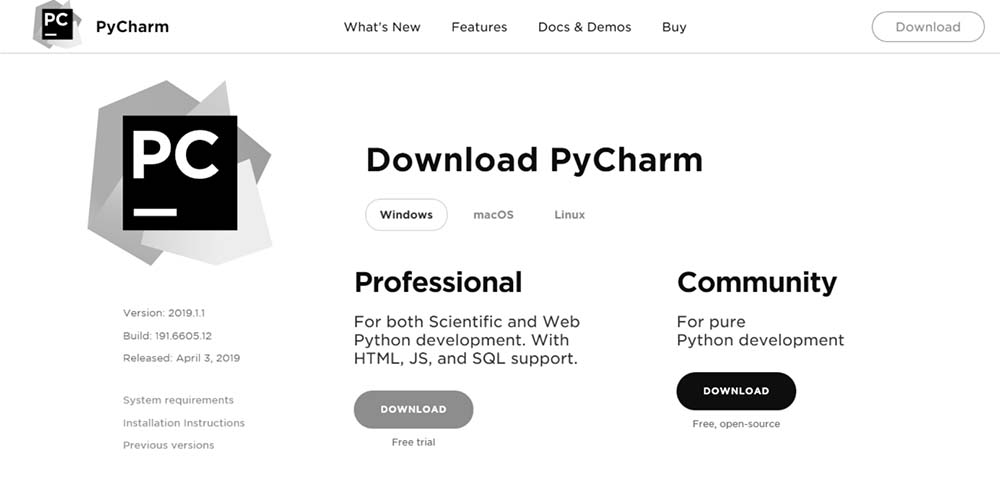Open the Docs & Demos menu item
1000x483 pixels.
coord(584,27)
